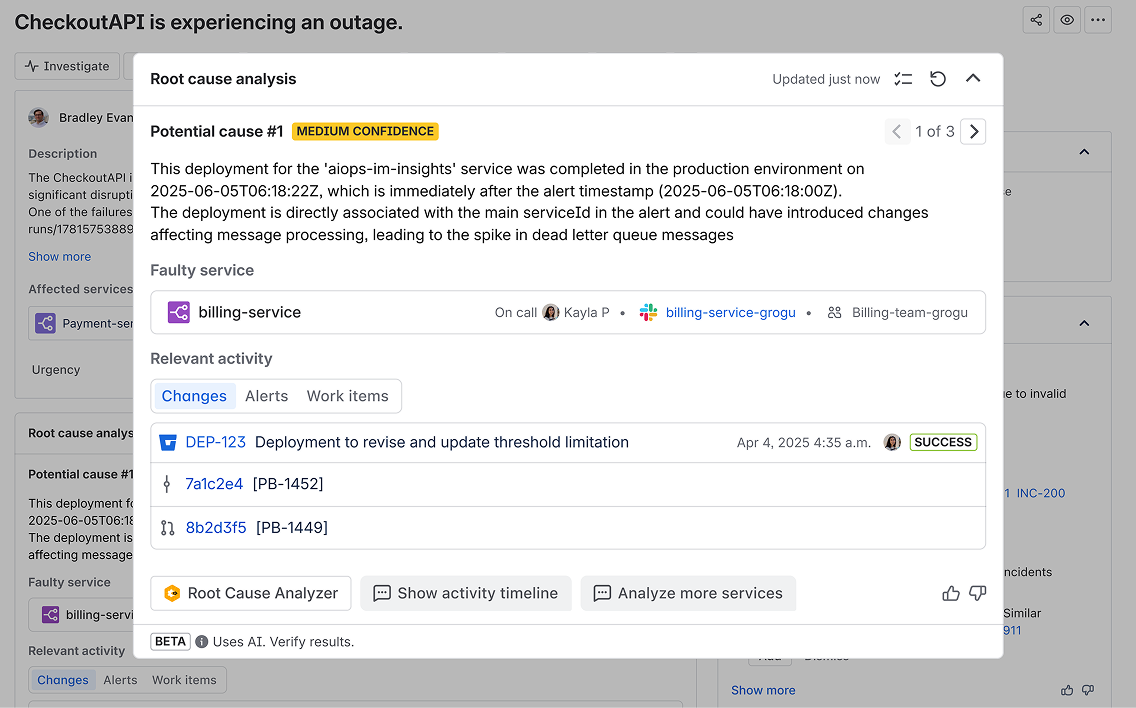
Task: Toggle the watch eye icon in header
Action: point(1067,20)
